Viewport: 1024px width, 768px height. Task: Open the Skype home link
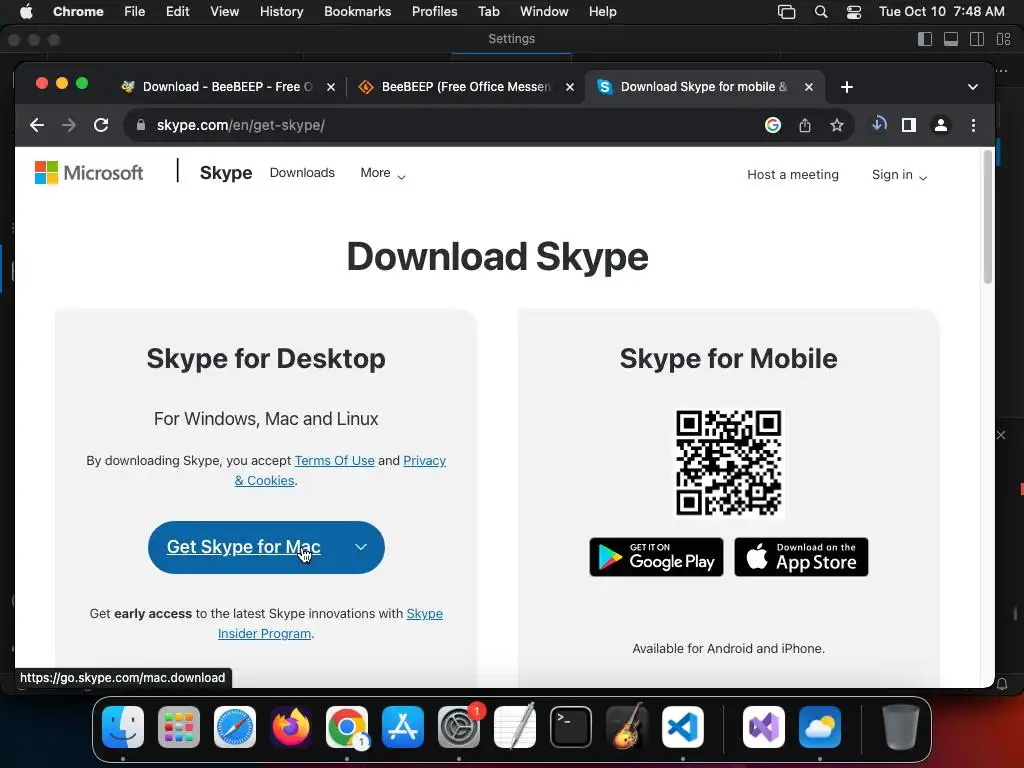(x=226, y=172)
